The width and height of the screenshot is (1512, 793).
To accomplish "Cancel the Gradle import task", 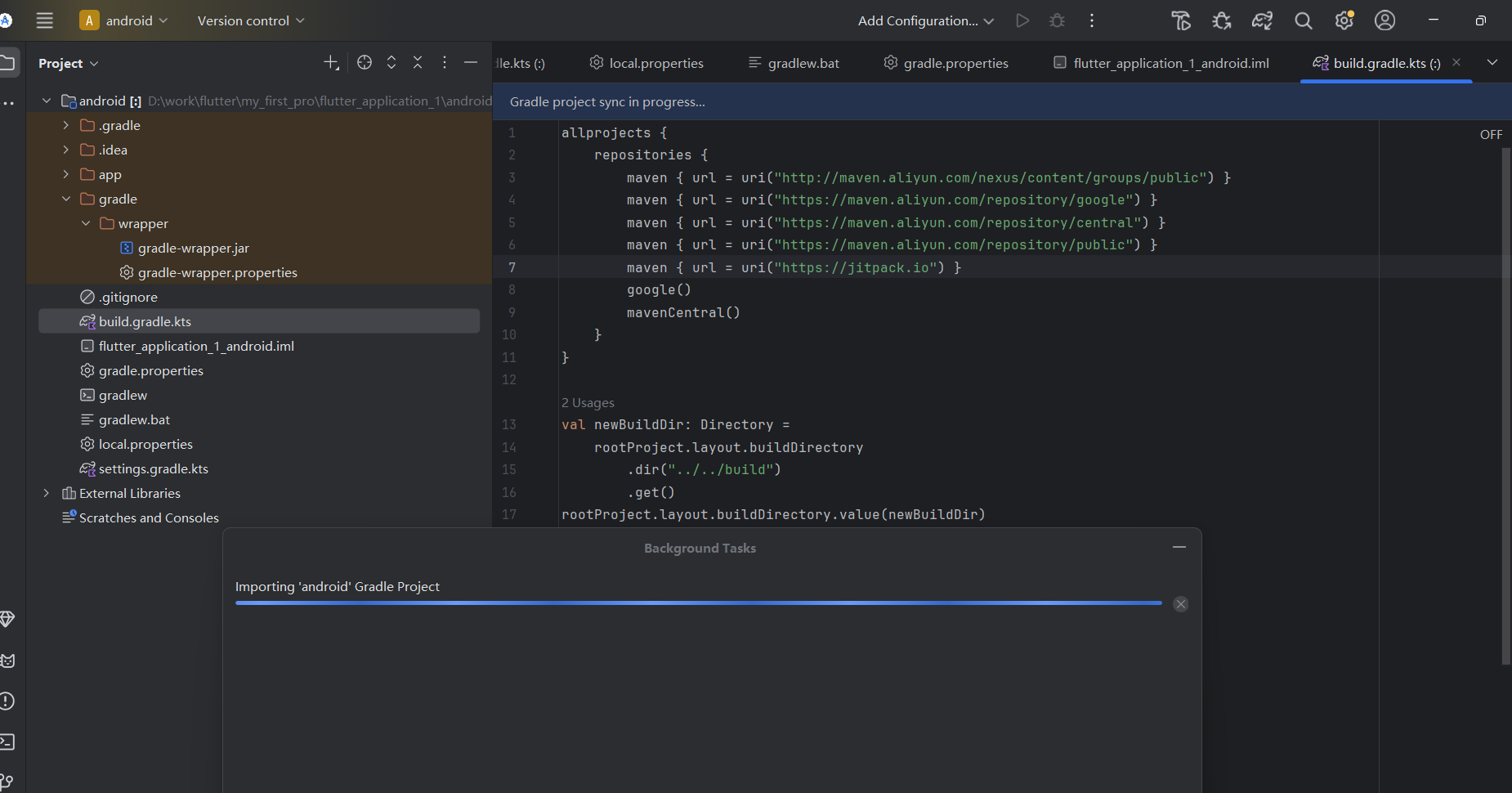I will (1181, 604).
